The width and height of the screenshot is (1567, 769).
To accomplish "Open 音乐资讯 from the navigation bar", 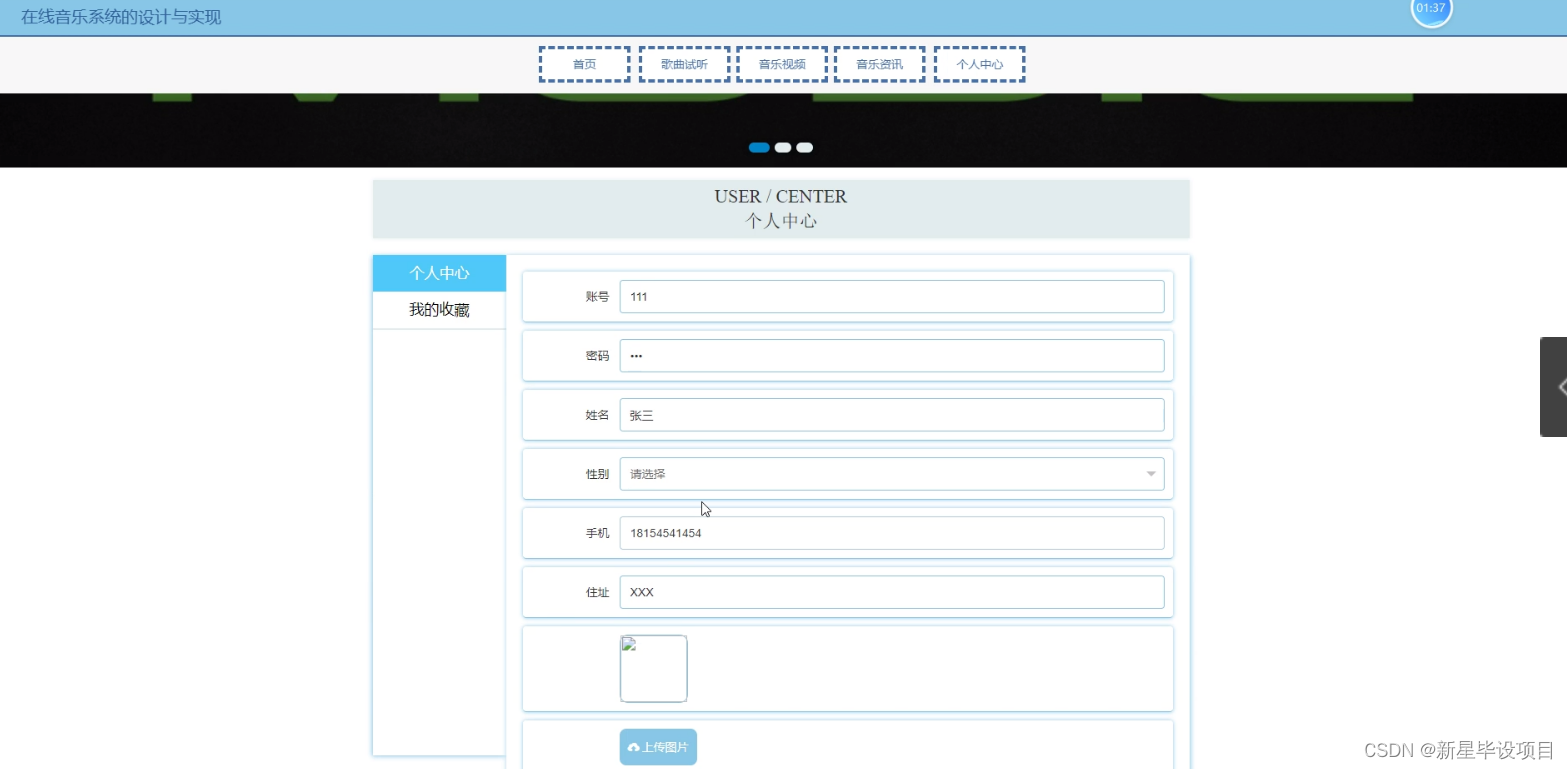I will (878, 63).
